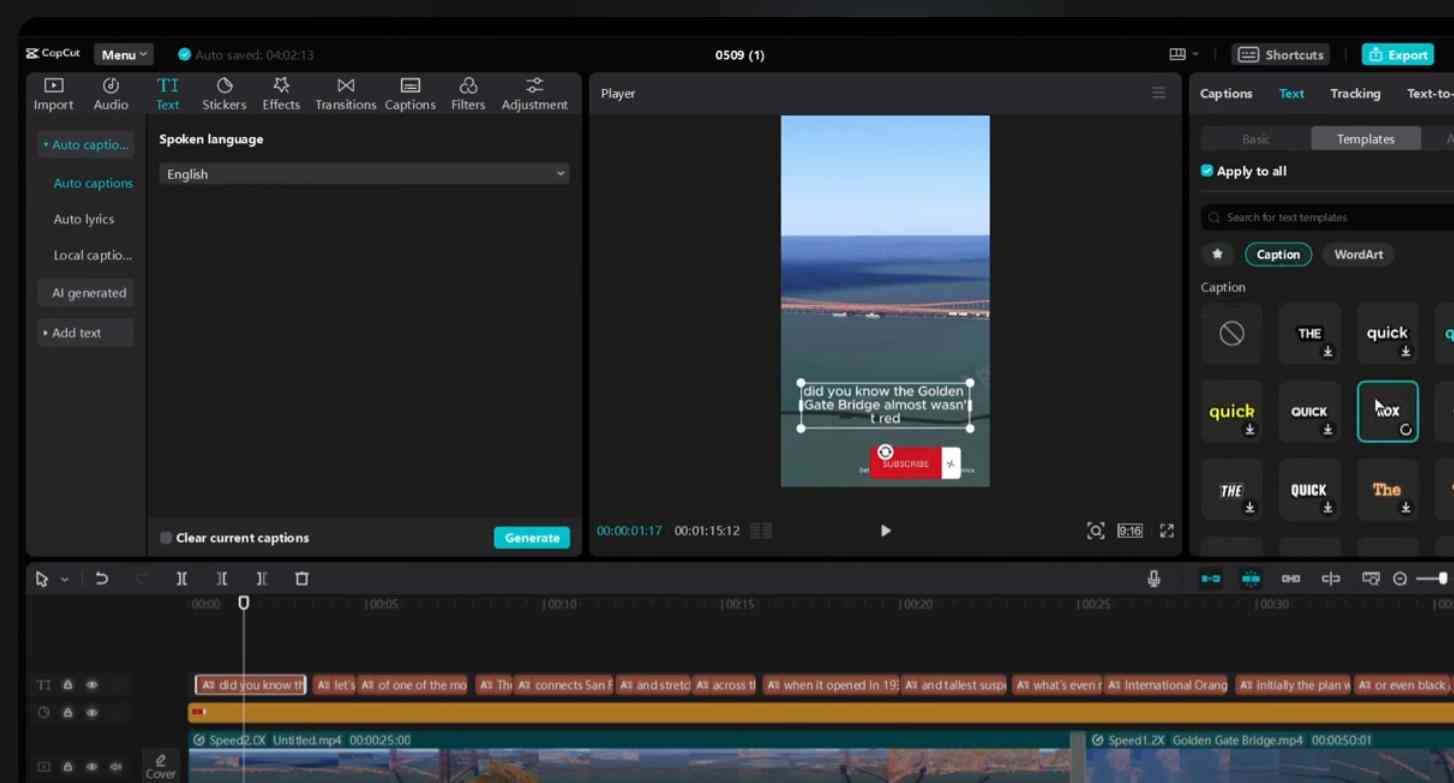Viewport: 1454px width, 783px height.
Task: Open the Shortcuts panel
Action: pos(1281,54)
